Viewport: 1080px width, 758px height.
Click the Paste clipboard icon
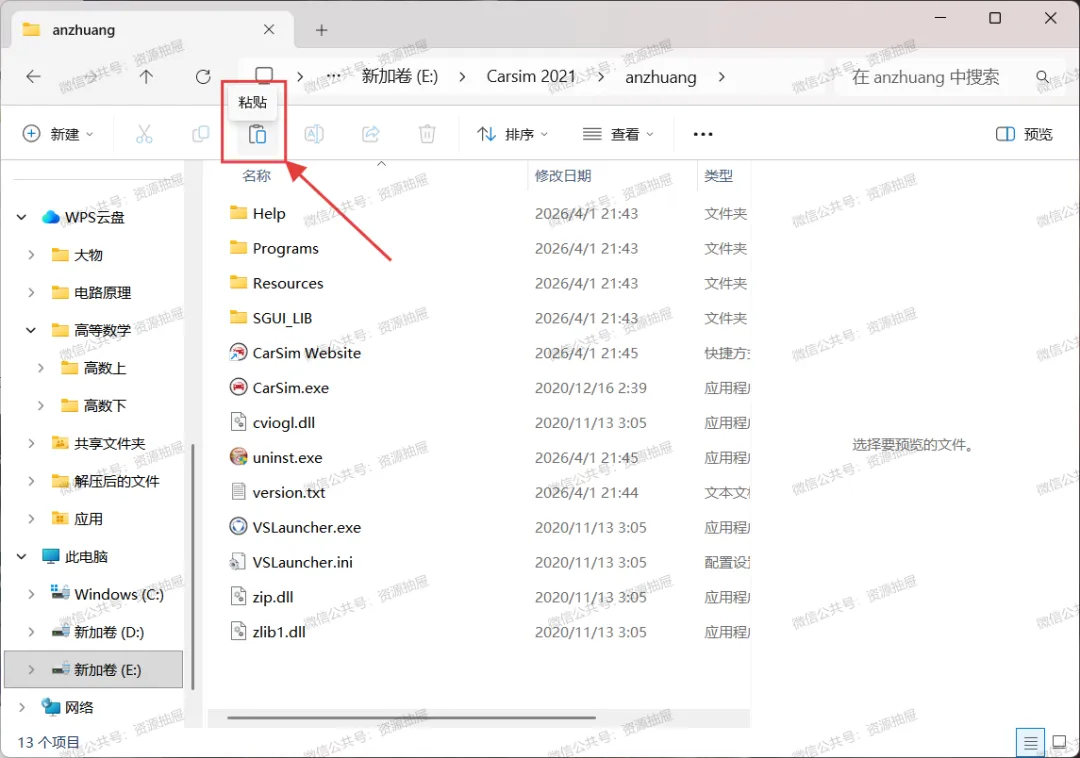[257, 134]
